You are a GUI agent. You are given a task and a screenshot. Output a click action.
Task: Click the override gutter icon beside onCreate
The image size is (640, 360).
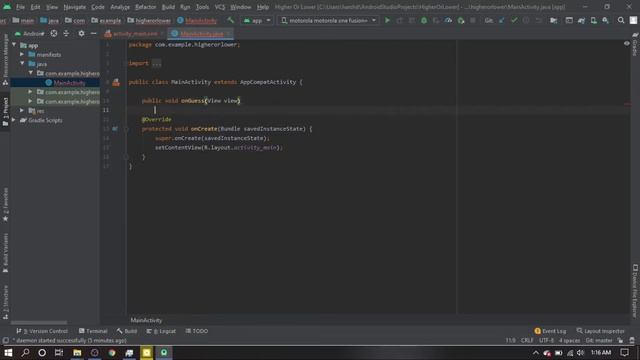click(x=115, y=129)
